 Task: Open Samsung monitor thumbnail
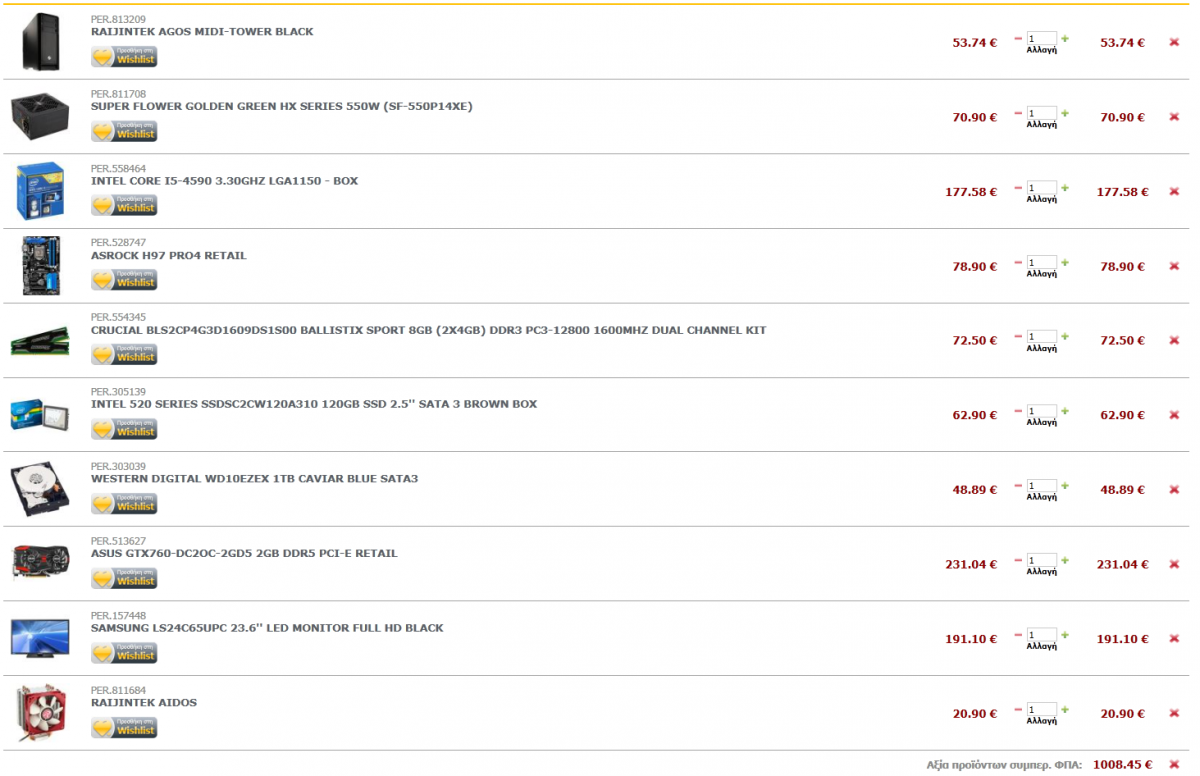[40, 638]
